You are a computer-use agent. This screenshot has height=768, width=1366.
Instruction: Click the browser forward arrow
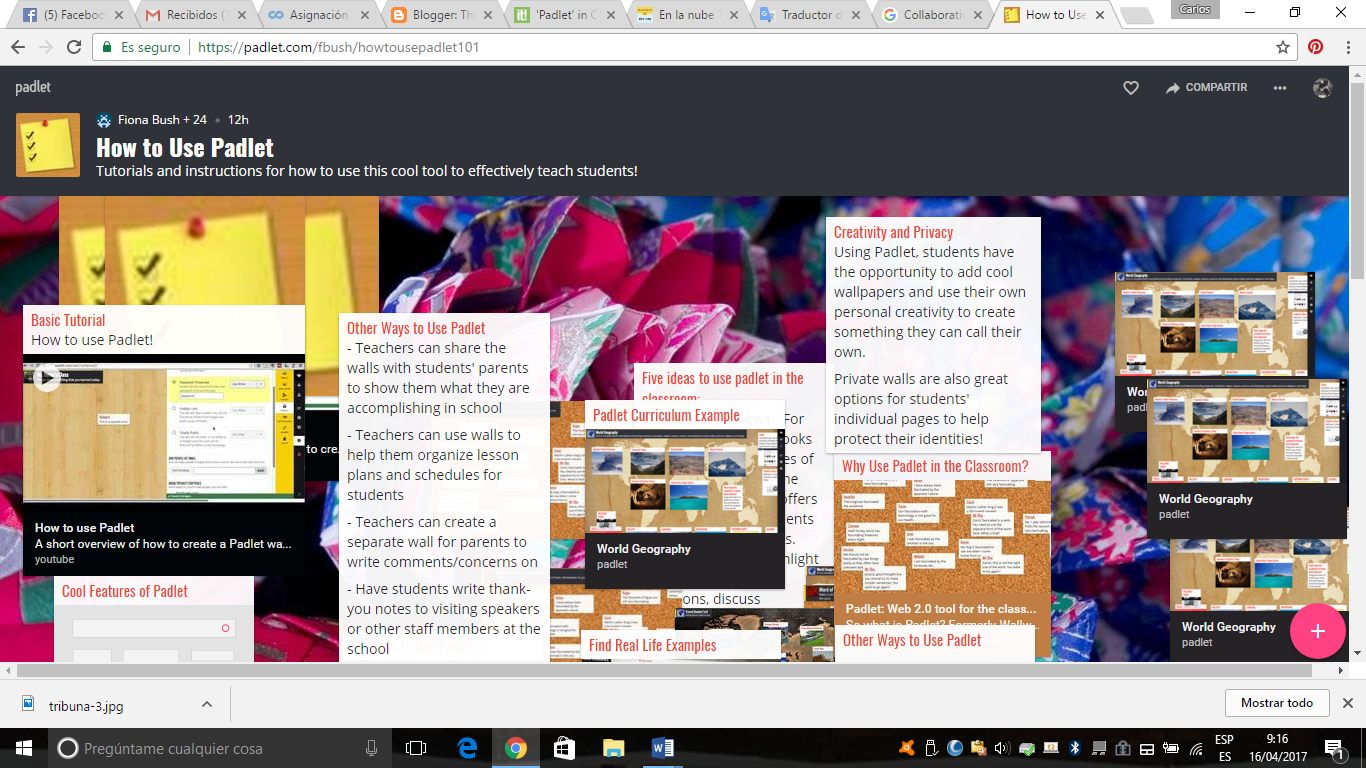[46, 47]
